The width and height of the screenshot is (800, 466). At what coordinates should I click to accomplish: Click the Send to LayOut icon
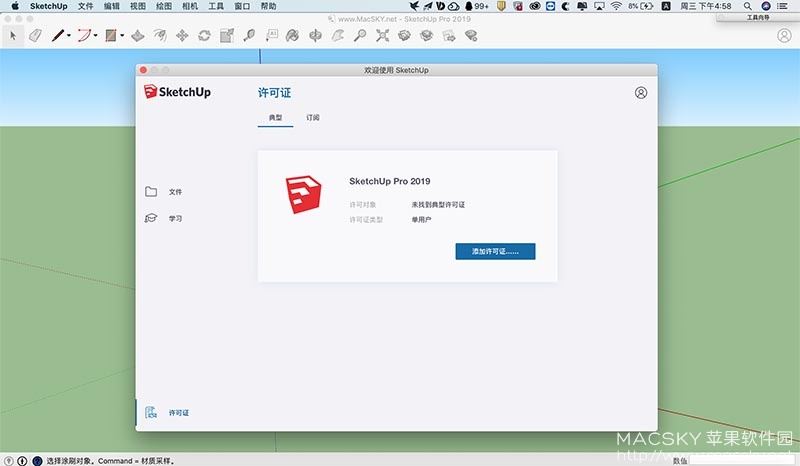coord(449,36)
